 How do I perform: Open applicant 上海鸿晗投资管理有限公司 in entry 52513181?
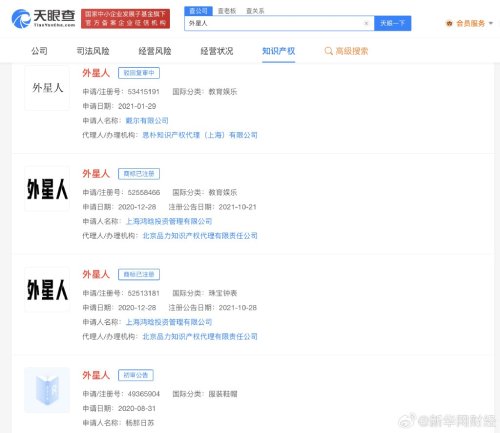pyautogui.click(x=169, y=322)
